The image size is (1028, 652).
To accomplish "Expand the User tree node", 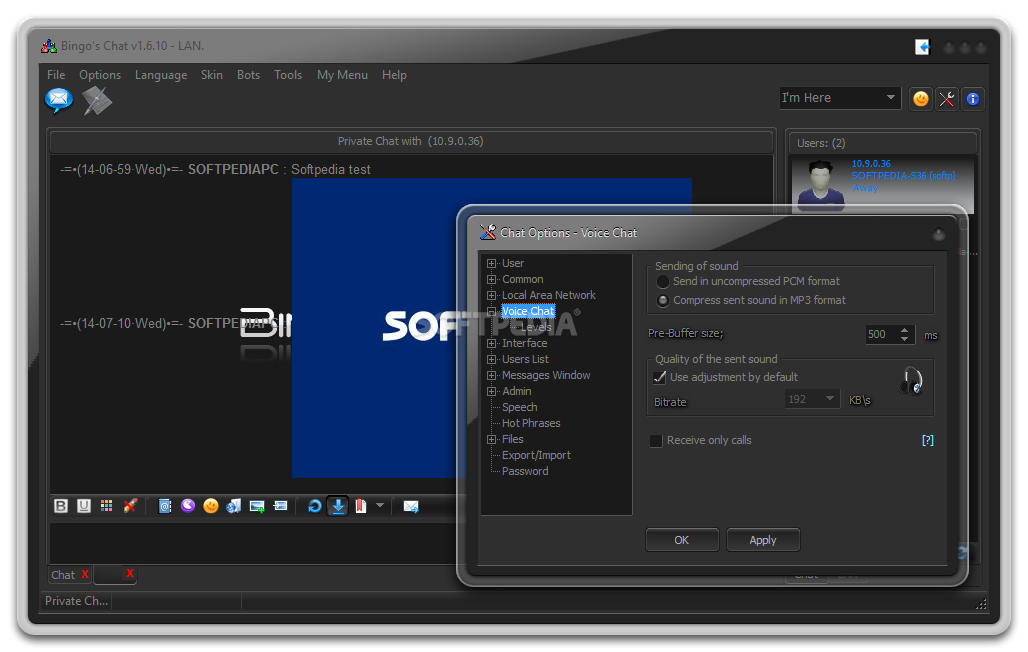I will tap(492, 264).
